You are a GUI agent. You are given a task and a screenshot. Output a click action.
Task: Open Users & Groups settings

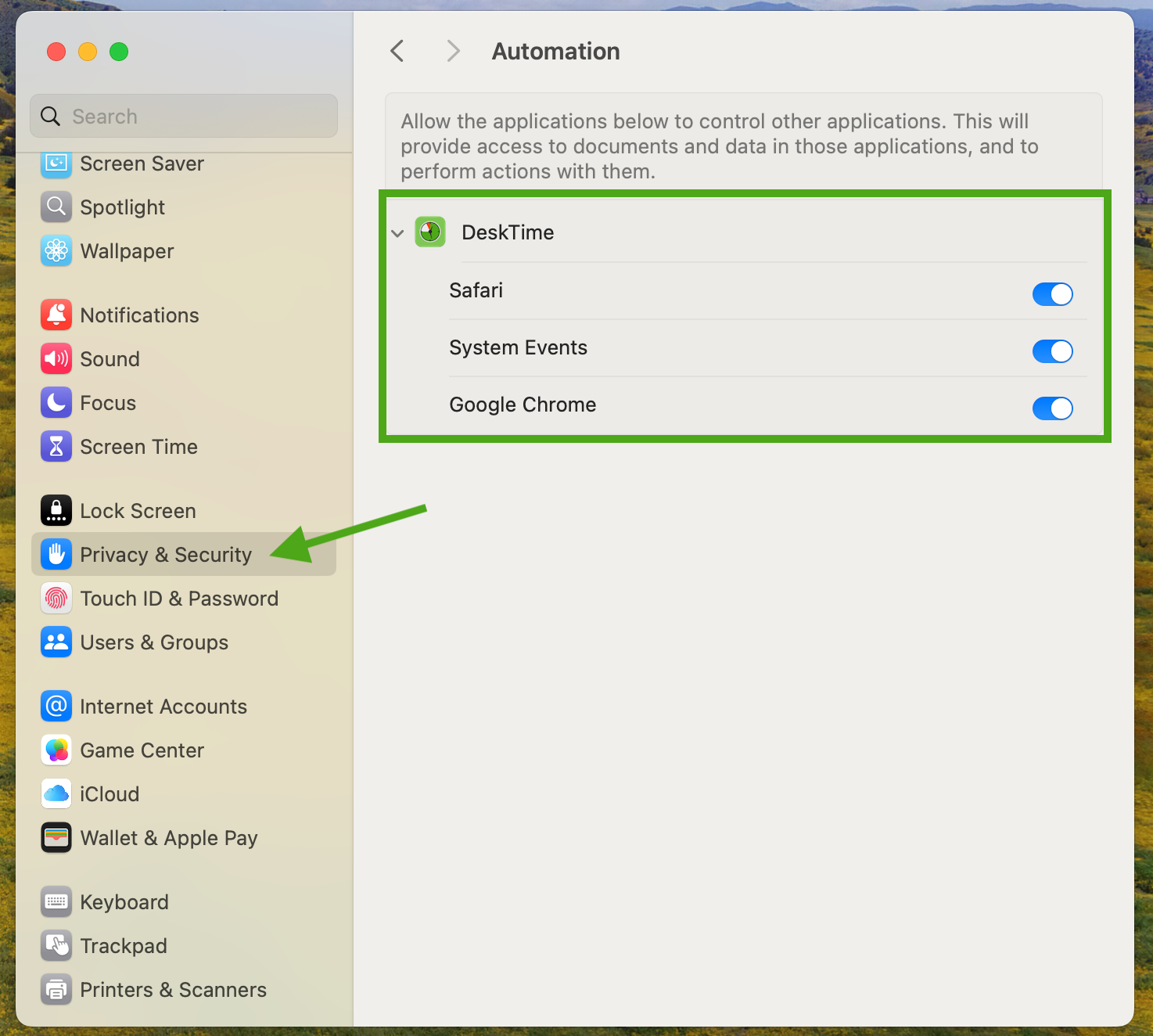coord(154,642)
